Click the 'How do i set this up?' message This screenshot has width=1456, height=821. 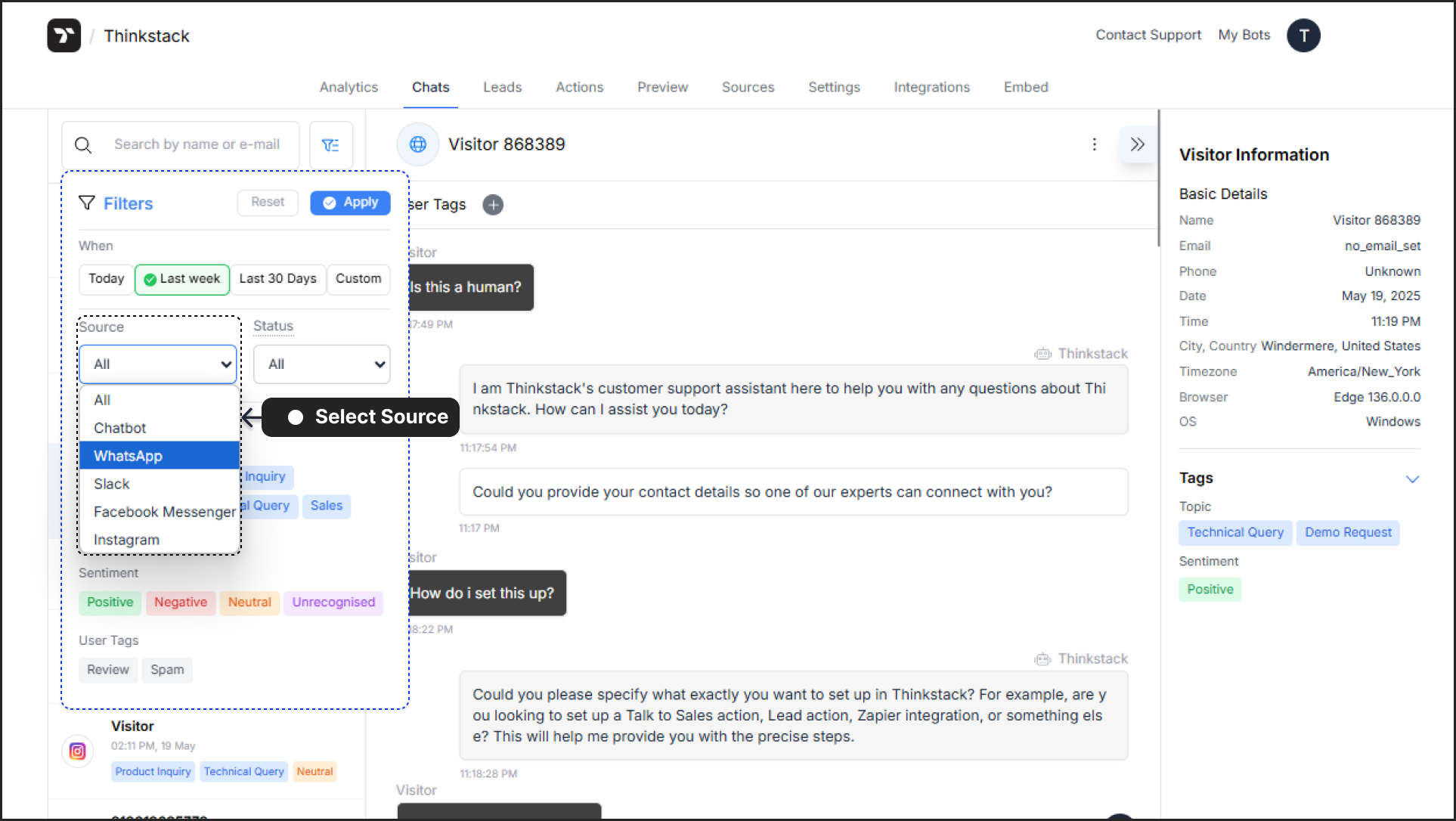(487, 593)
